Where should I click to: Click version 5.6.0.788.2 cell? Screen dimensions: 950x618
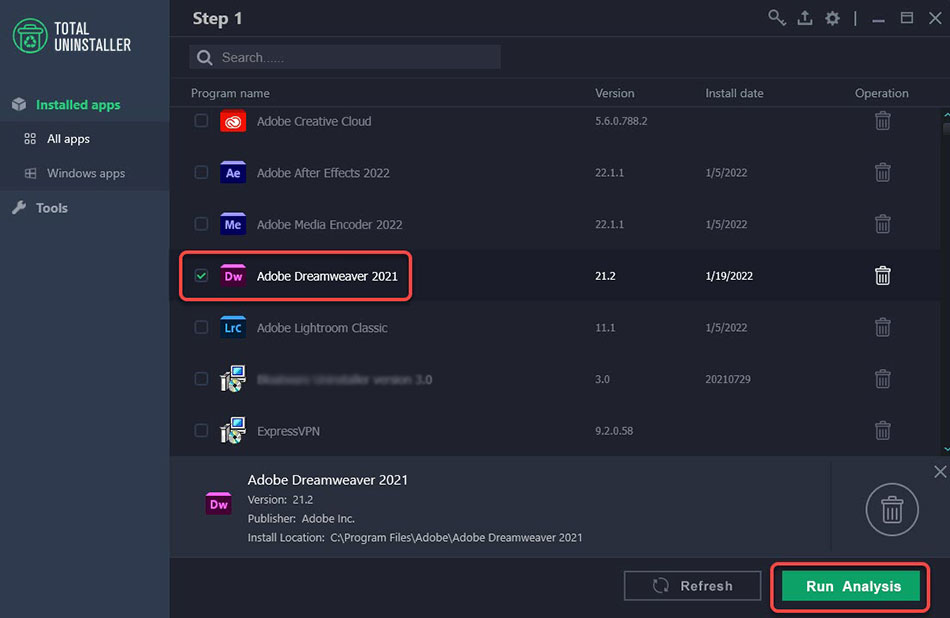[x=621, y=121]
